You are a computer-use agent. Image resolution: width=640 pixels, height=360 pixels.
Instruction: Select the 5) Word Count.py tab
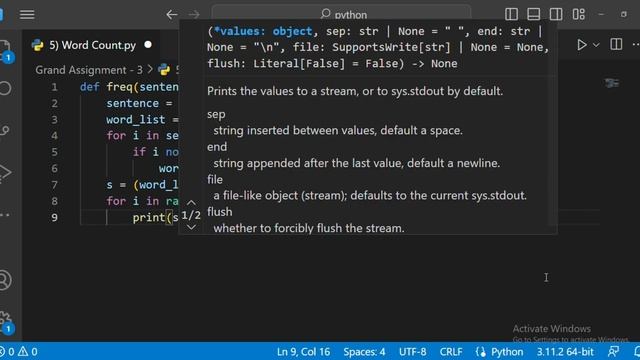click(x=92, y=45)
